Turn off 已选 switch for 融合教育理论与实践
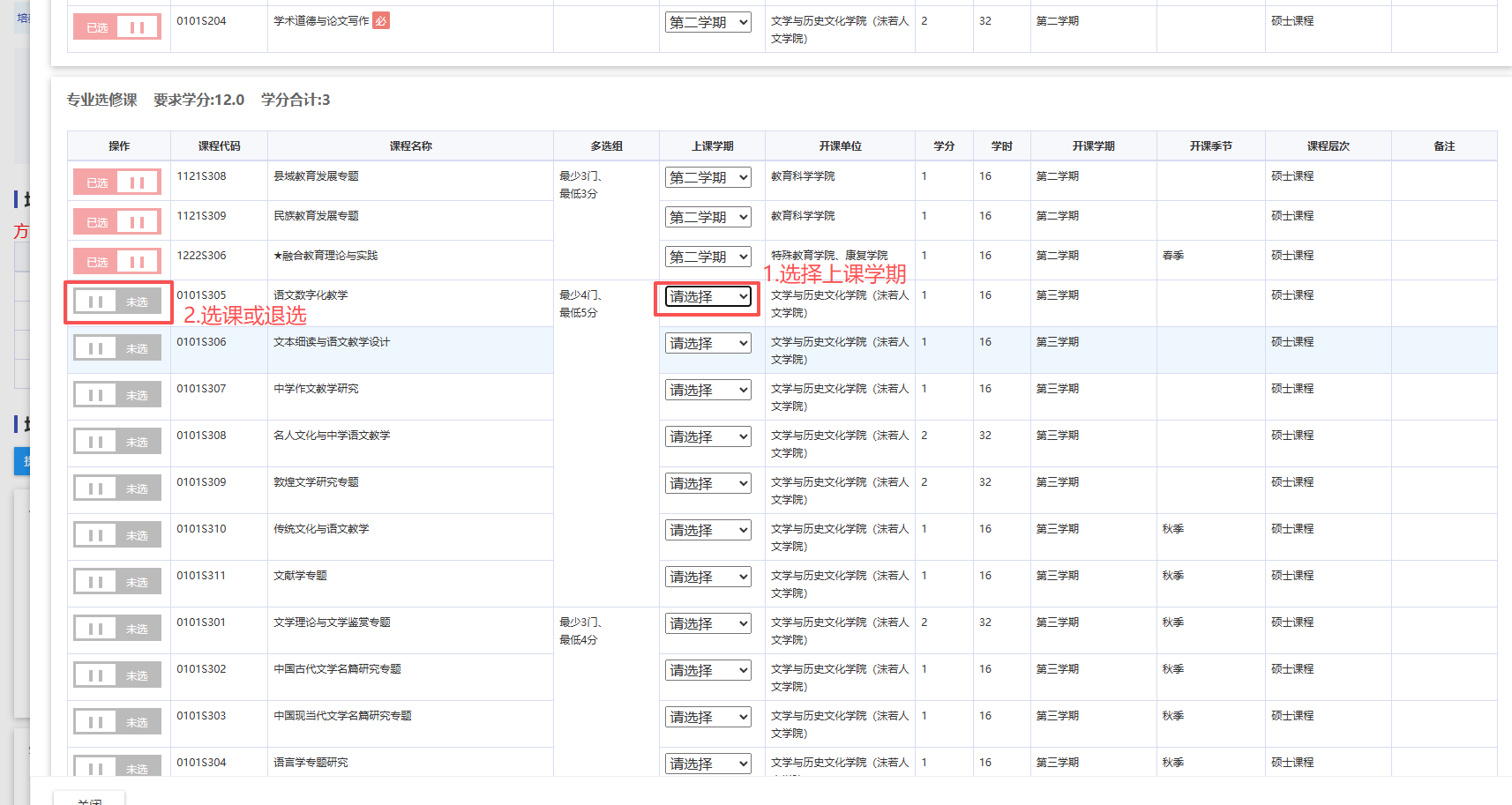Viewport: 1512px width, 805px height. [x=117, y=262]
